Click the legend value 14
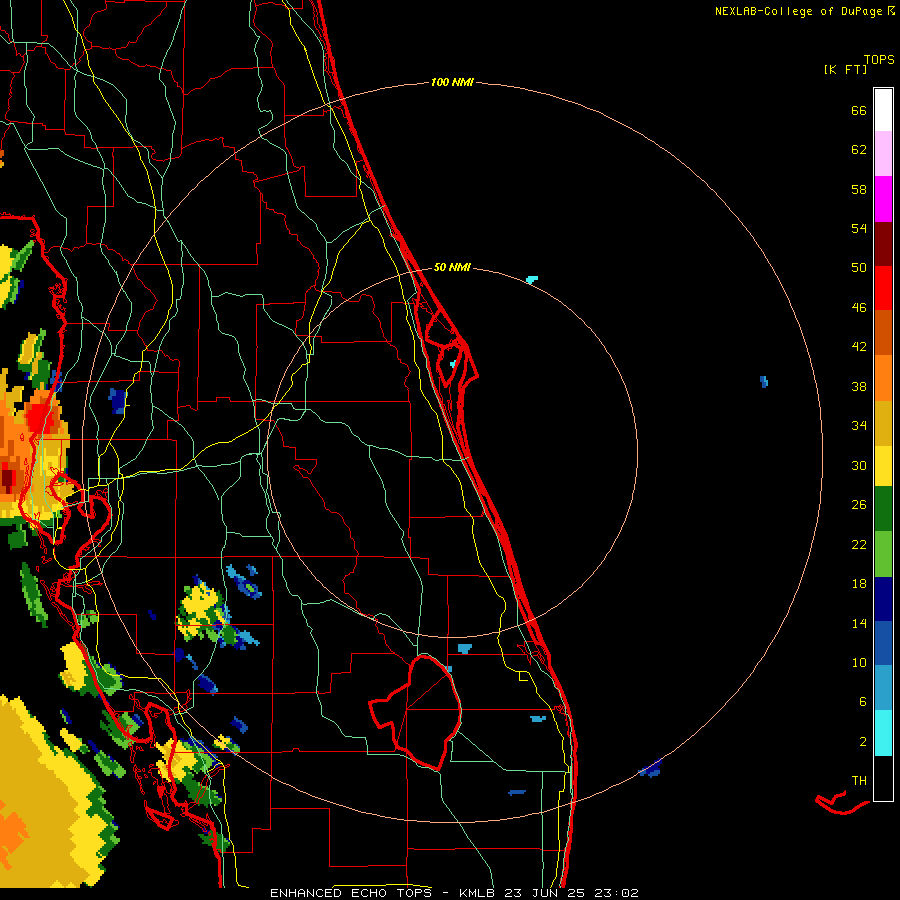The height and width of the screenshot is (900, 900). coord(859,623)
